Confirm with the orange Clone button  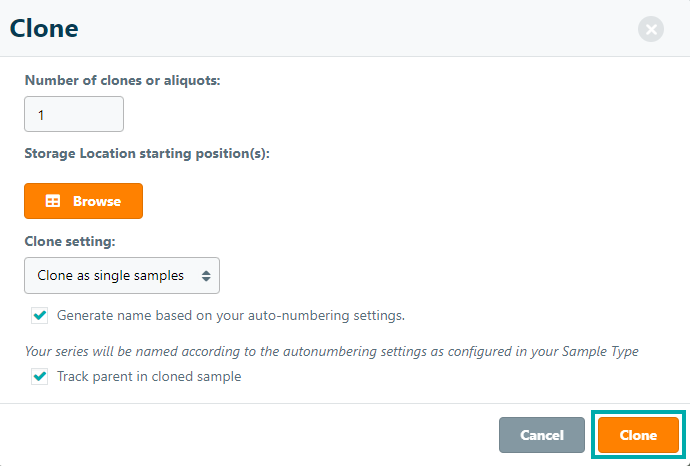point(638,435)
